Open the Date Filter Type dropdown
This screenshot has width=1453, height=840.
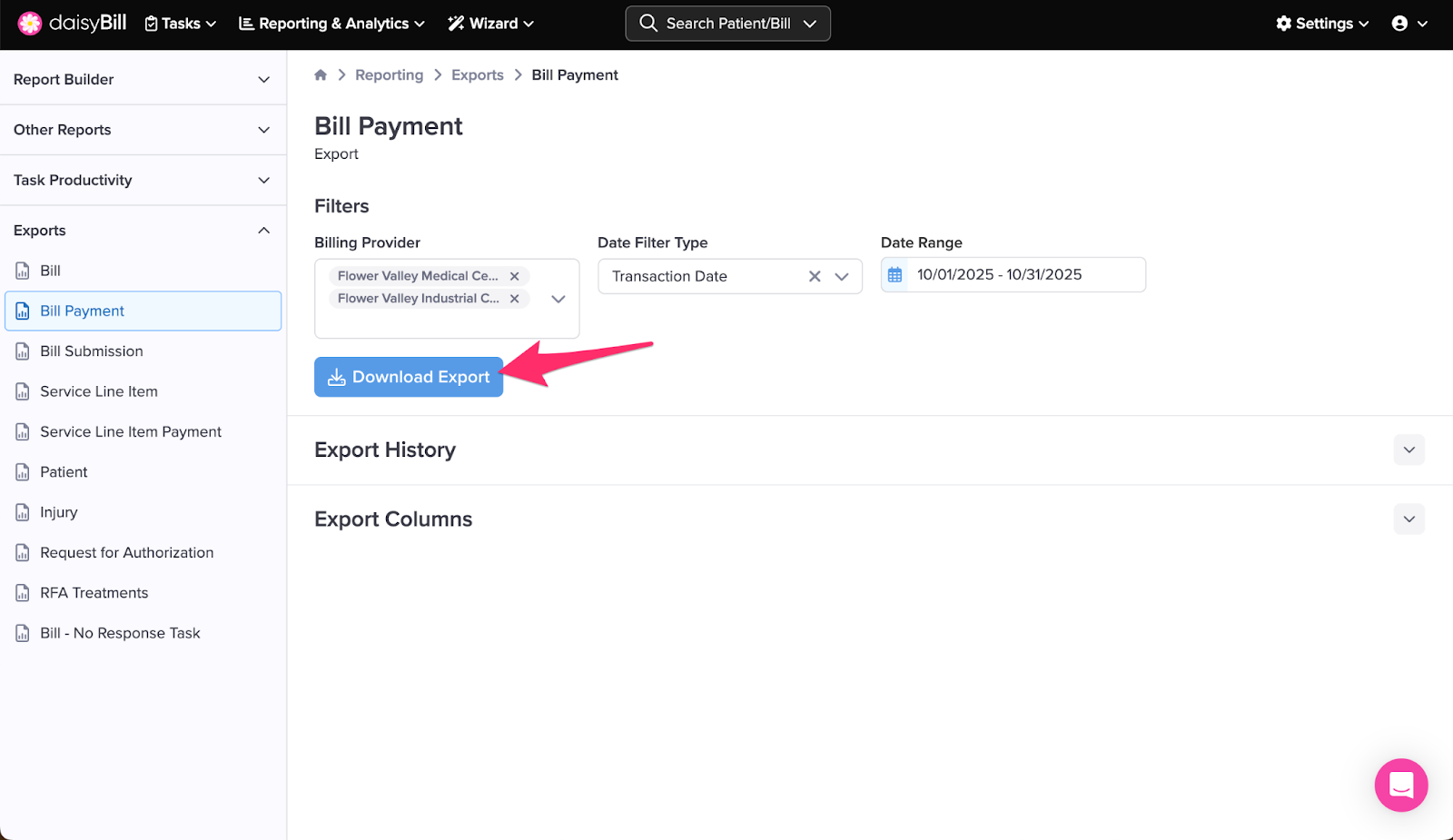click(x=842, y=277)
